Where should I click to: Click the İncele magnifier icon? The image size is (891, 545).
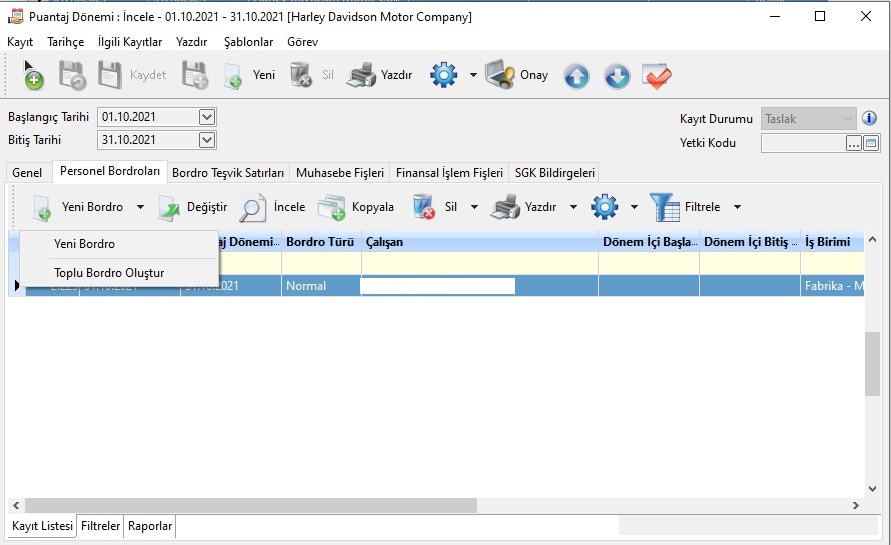coord(254,207)
